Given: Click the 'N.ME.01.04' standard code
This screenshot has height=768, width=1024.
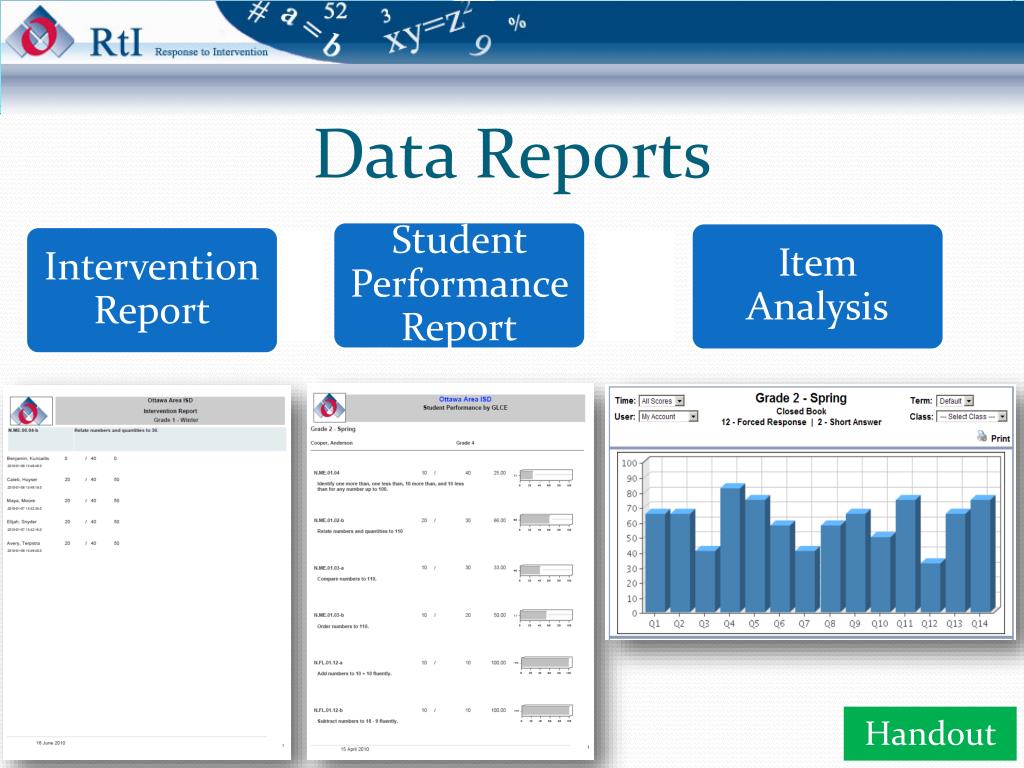Looking at the screenshot, I should point(327,473).
